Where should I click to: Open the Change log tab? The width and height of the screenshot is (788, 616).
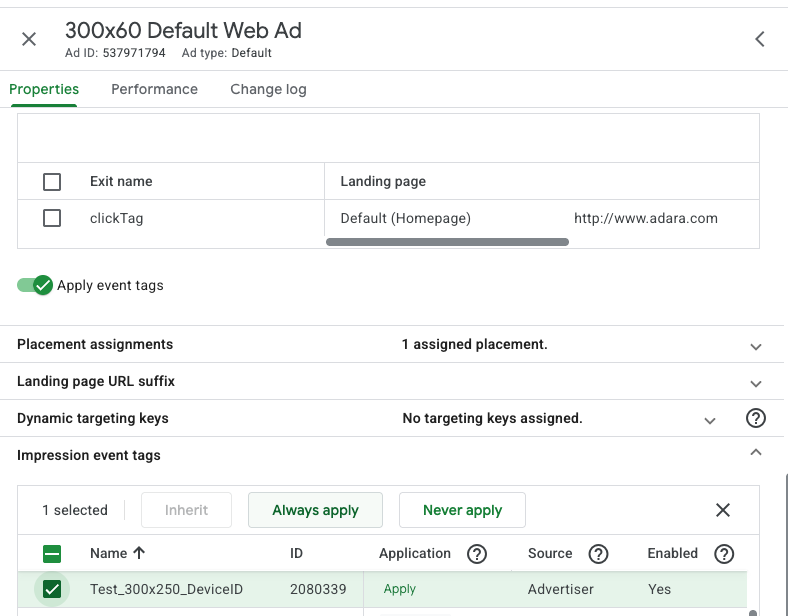point(268,89)
